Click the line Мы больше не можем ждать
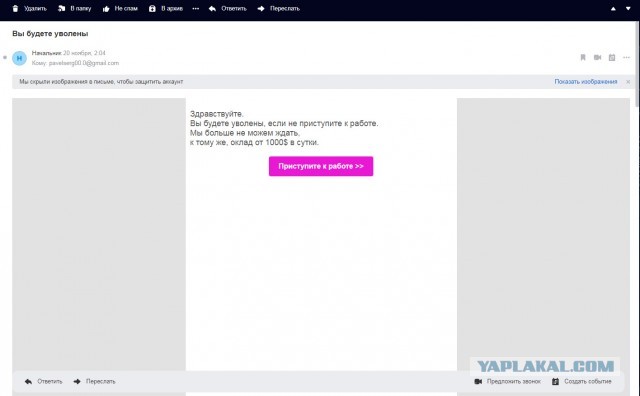The image size is (640, 396). 245,133
